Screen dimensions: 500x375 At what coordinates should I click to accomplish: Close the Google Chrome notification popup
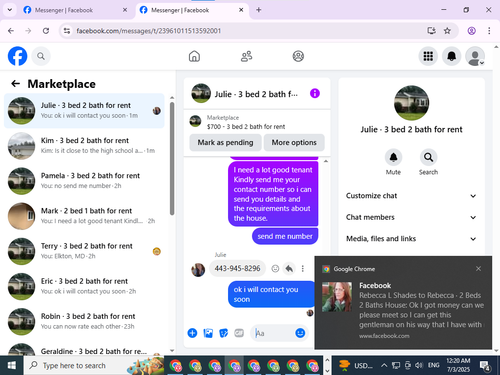click(478, 269)
